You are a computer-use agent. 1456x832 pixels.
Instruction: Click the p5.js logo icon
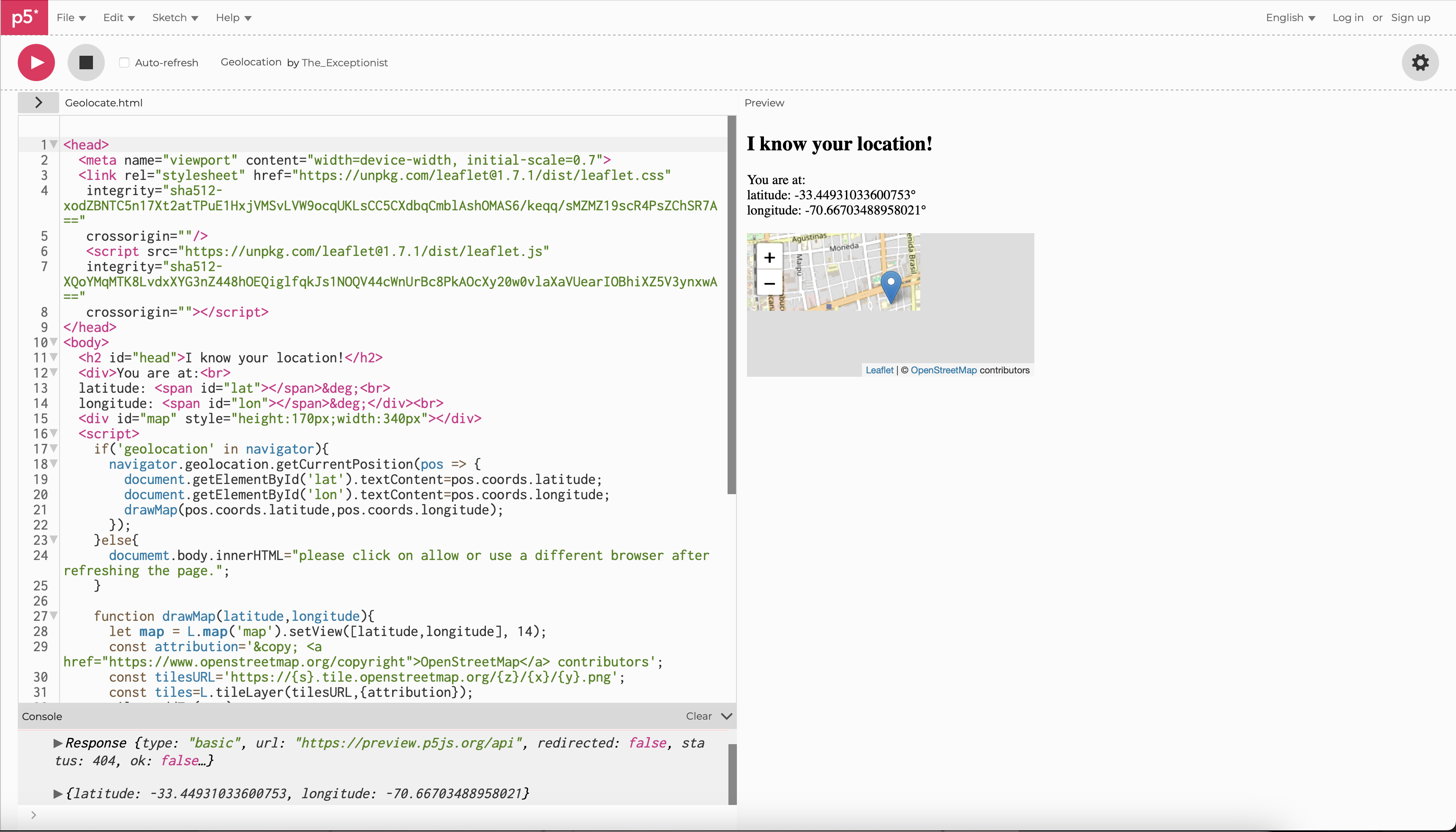coord(23,17)
